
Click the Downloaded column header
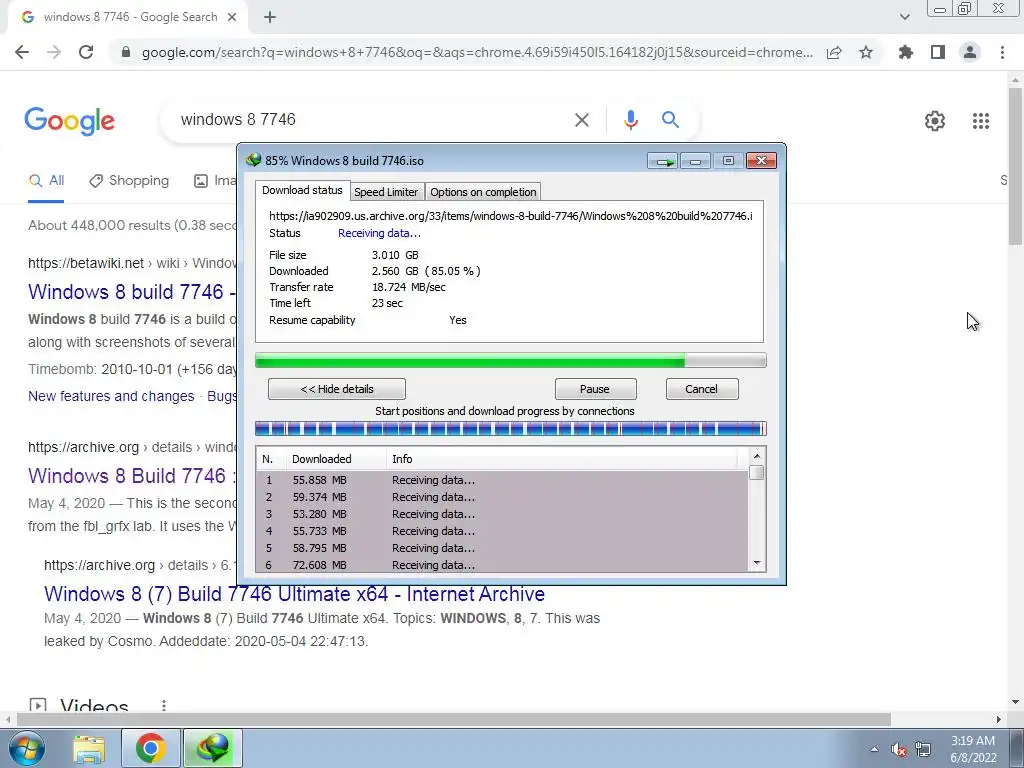point(335,459)
